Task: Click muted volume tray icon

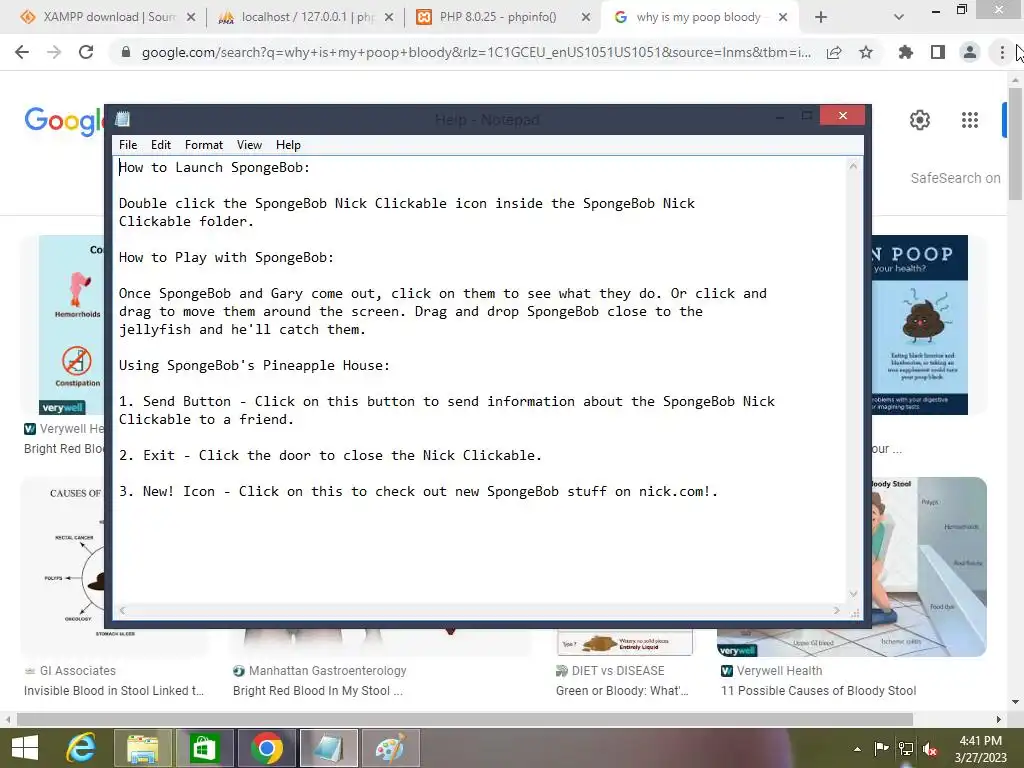Action: tap(930, 749)
